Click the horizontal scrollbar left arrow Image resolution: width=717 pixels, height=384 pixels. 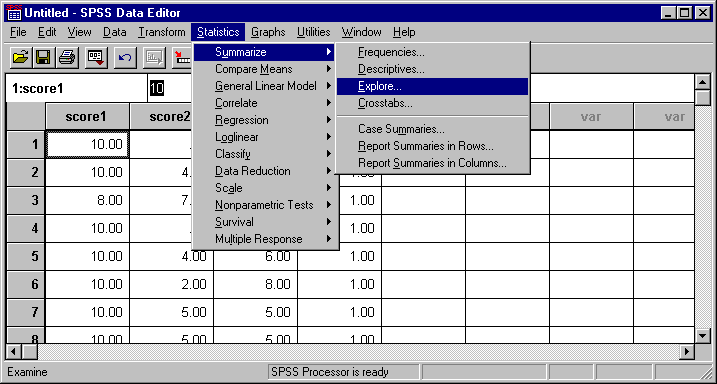coord(14,352)
